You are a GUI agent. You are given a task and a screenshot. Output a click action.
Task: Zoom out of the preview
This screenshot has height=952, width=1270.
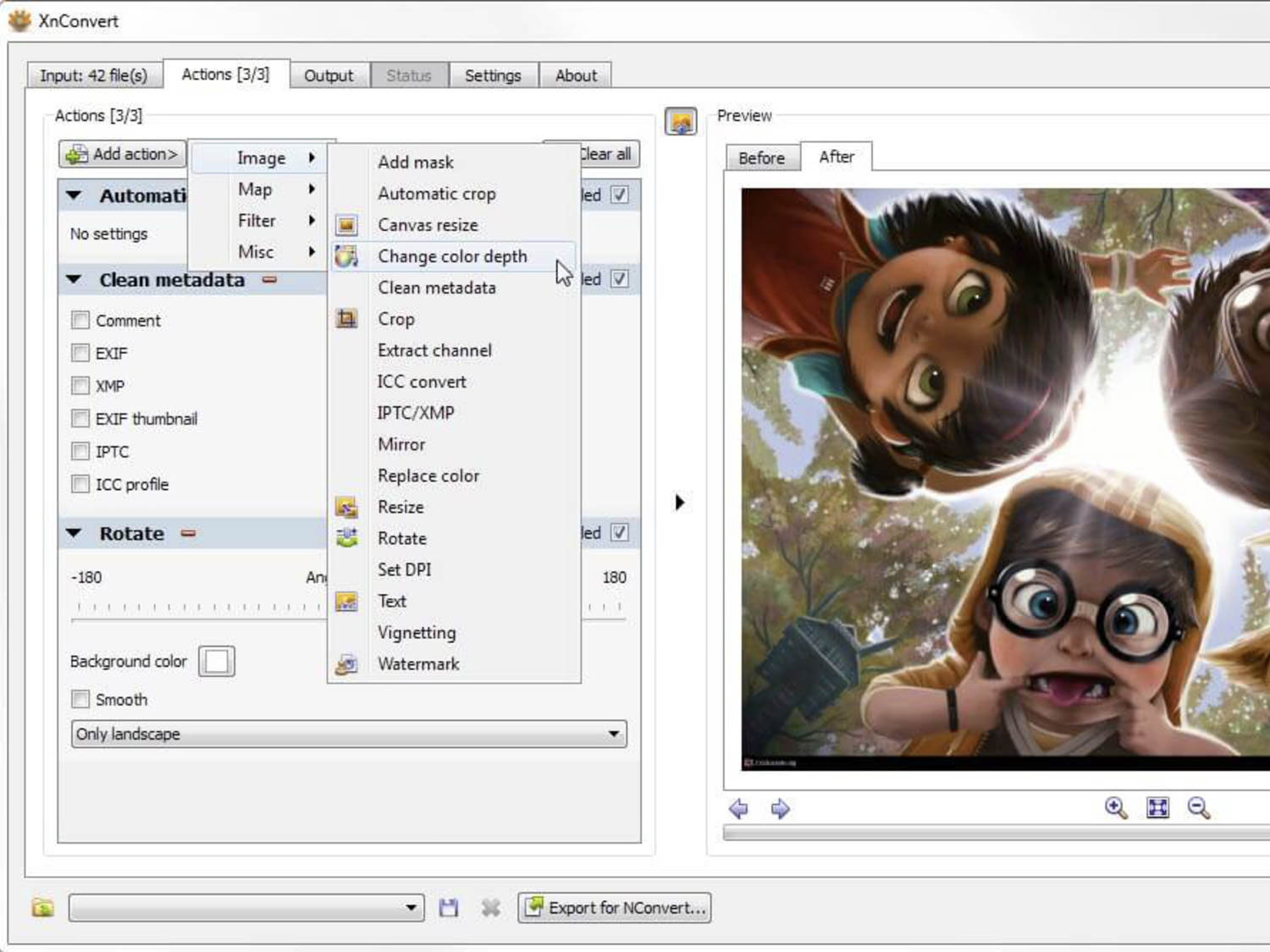pos(1199,808)
